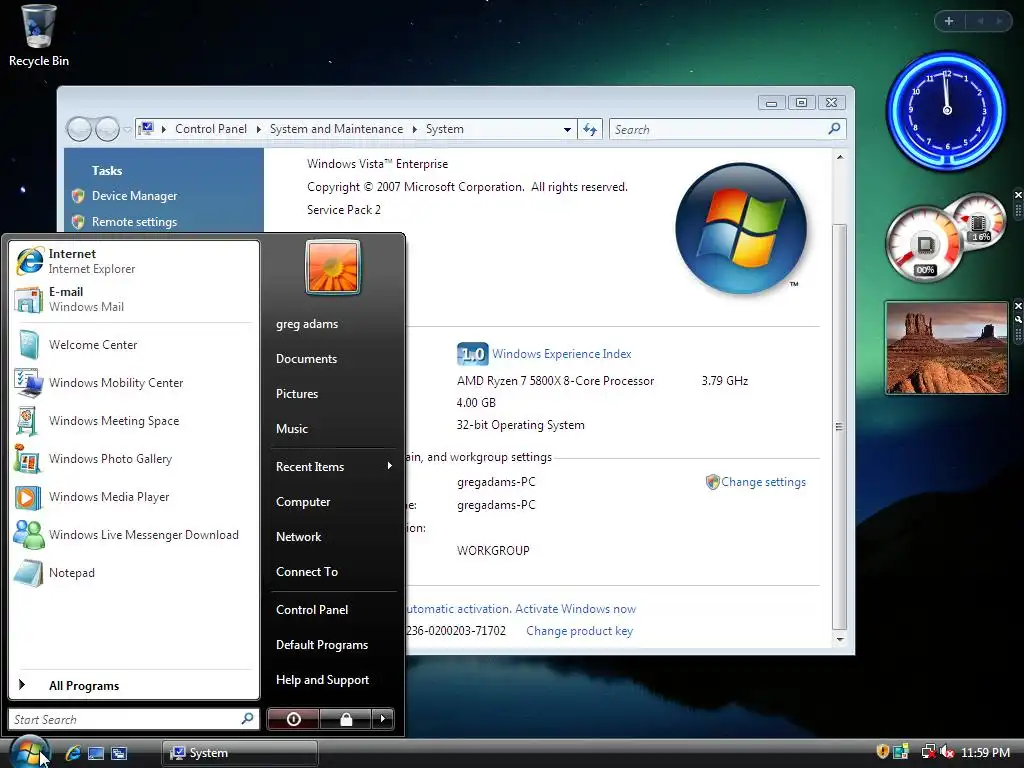The image size is (1024, 768).
Task: Open Pictures from Start menu
Action: coord(297,394)
